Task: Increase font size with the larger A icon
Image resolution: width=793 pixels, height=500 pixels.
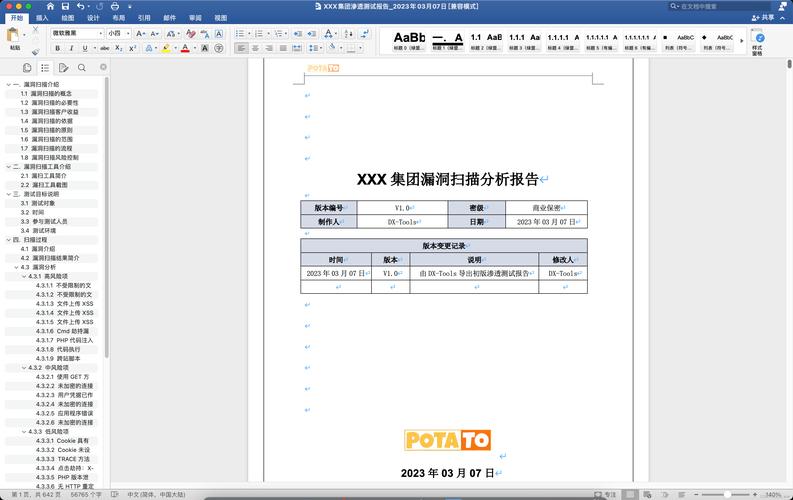Action: [141, 33]
